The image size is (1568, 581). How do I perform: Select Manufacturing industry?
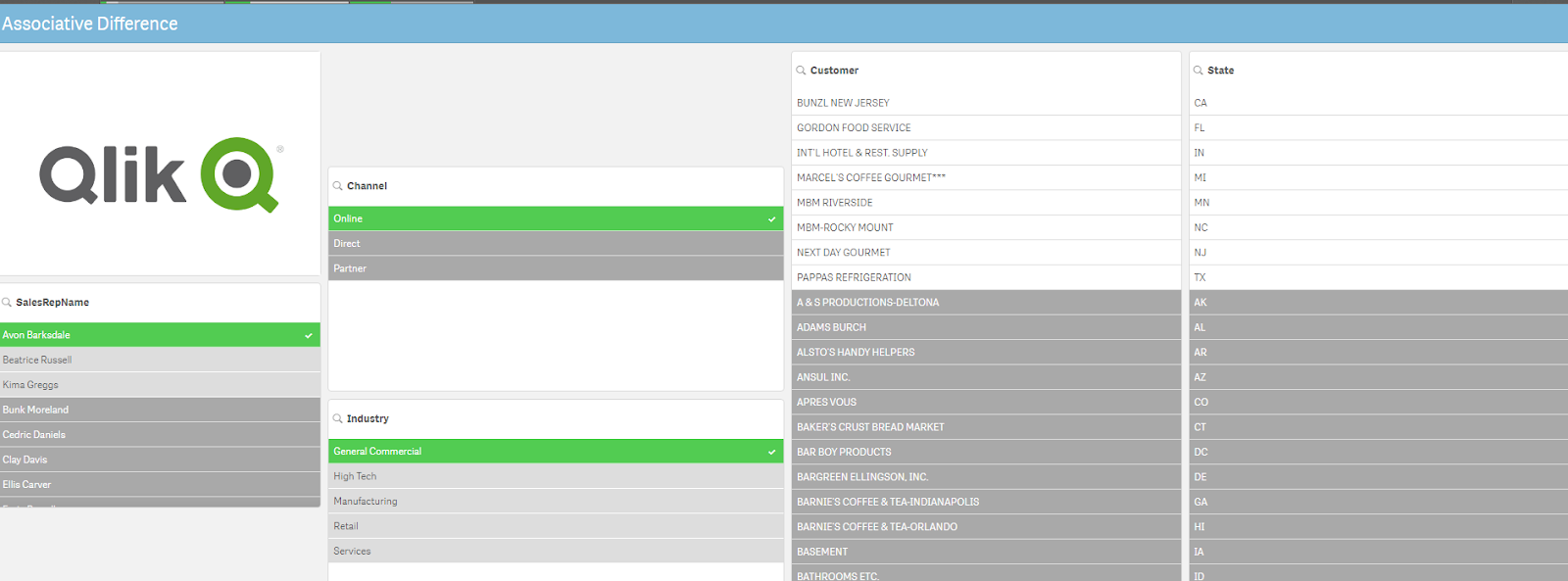pos(556,502)
